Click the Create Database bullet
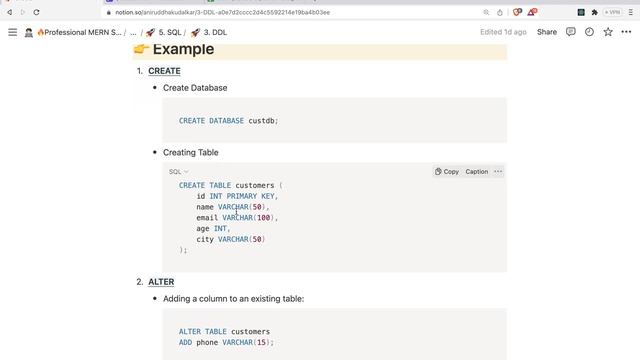 point(195,88)
